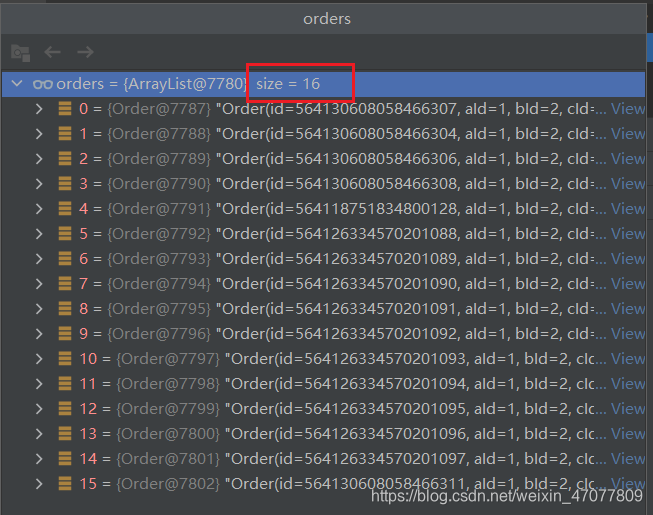Image resolution: width=653 pixels, height=515 pixels.
Task: Click the field icon of element 13
Action: 65,433
